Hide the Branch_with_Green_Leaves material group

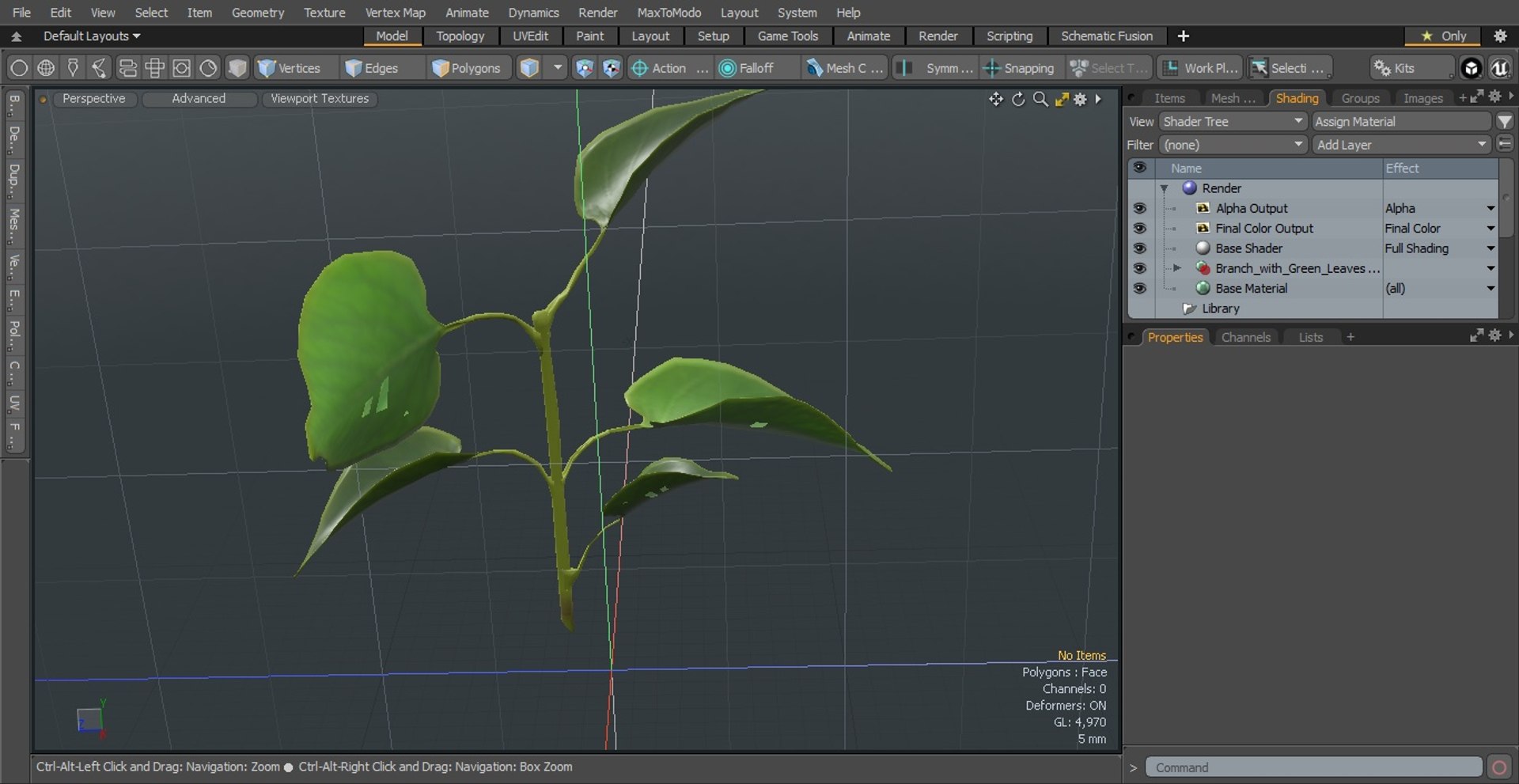tap(1139, 268)
